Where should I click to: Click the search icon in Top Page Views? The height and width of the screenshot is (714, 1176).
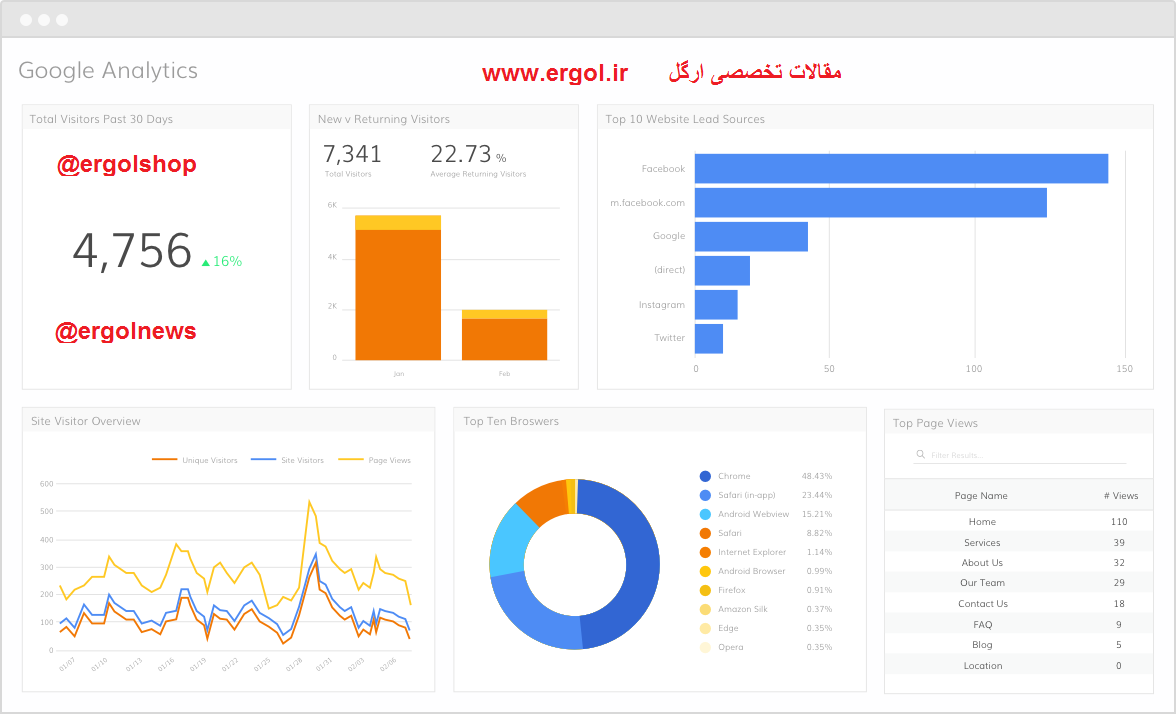point(920,454)
